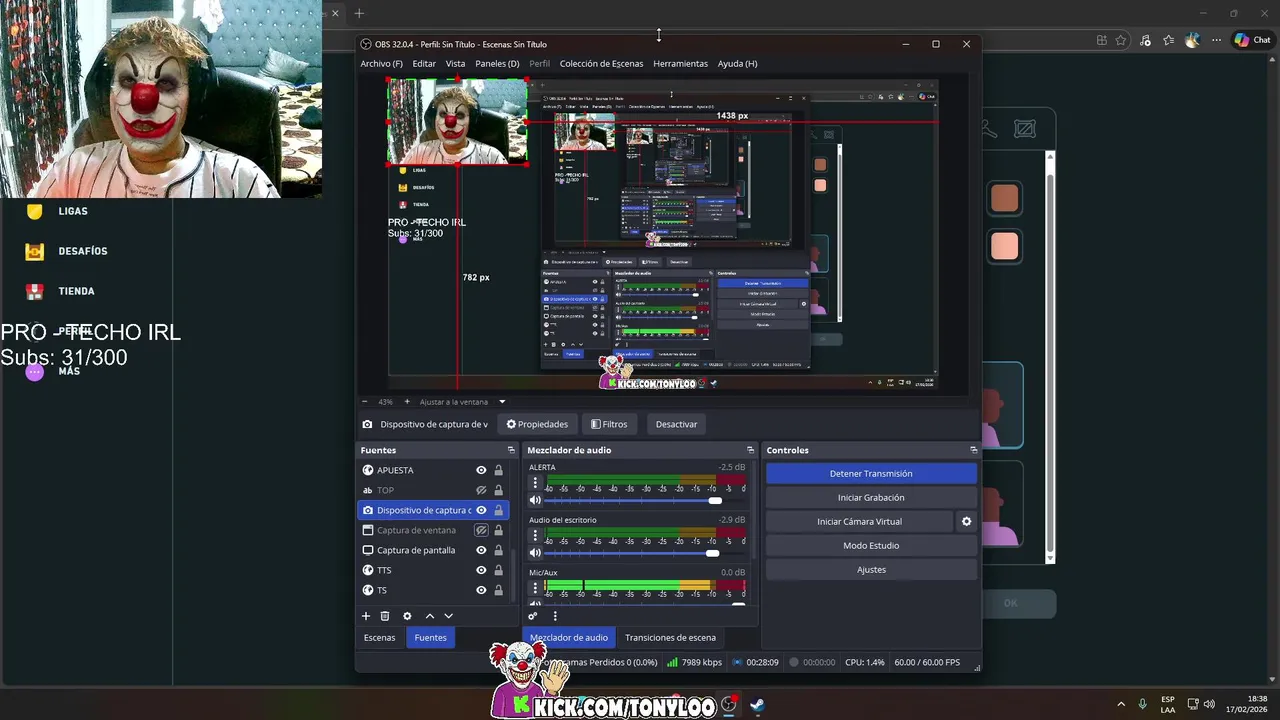Screen dimensions: 1280x720
Task: Open the preview scaling dropdown arrow
Action: tap(502, 402)
